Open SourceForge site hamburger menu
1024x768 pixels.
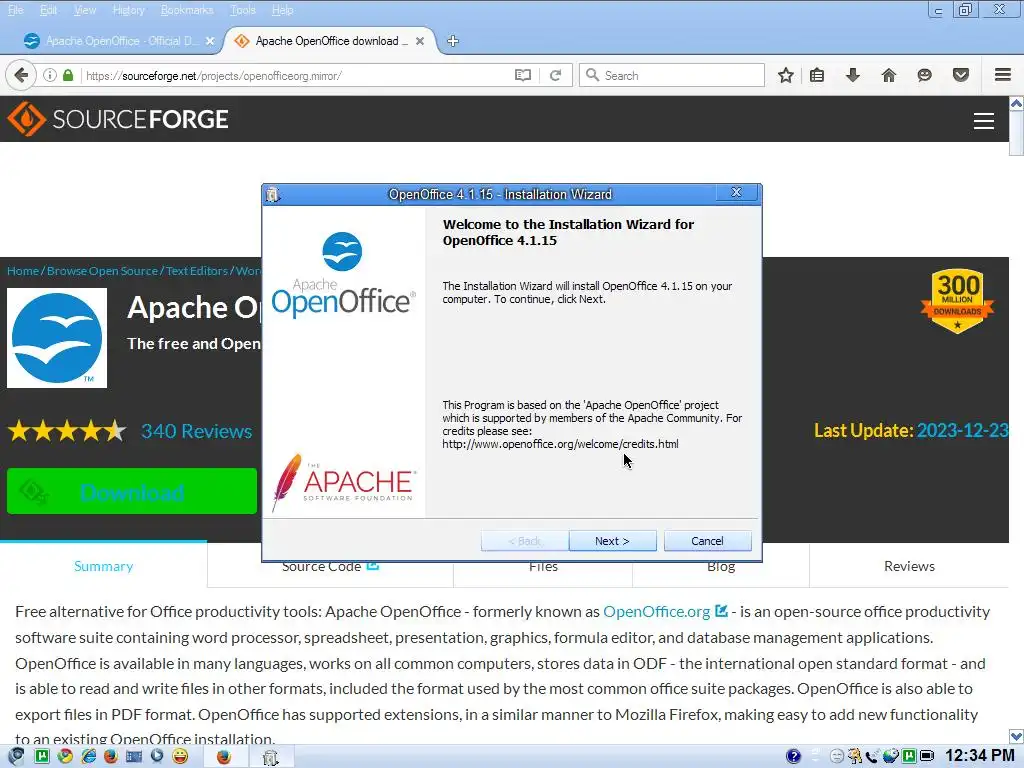tap(984, 121)
